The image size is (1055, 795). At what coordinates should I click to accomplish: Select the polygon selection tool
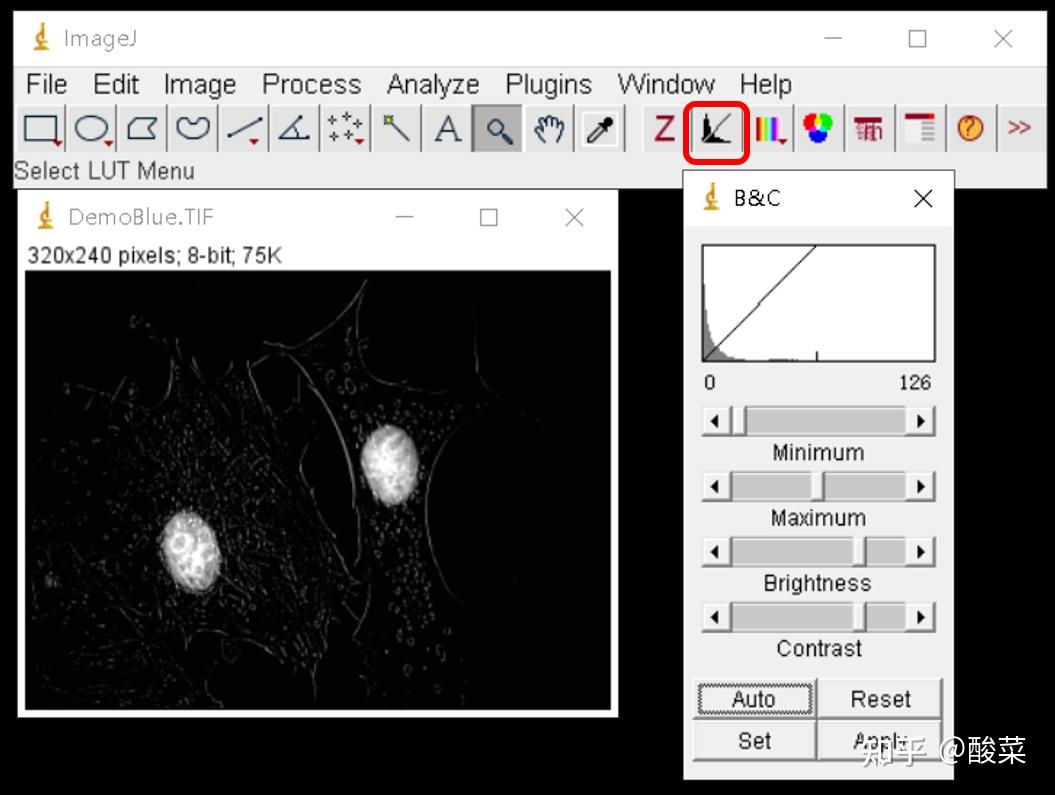click(140, 128)
